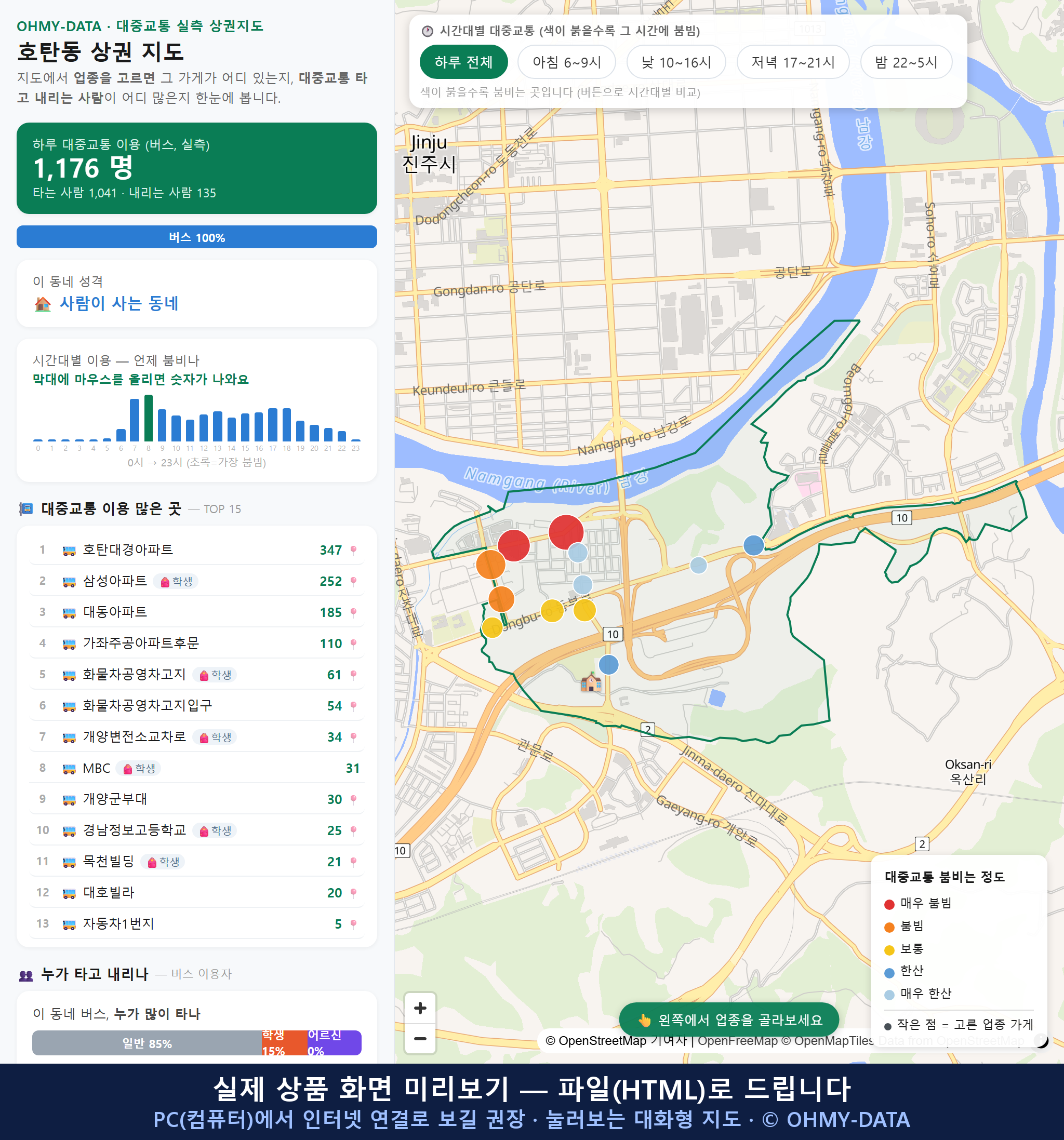The width and height of the screenshot is (1064, 1140).
Task: Select the 하루 전체 time filter
Action: 463,62
